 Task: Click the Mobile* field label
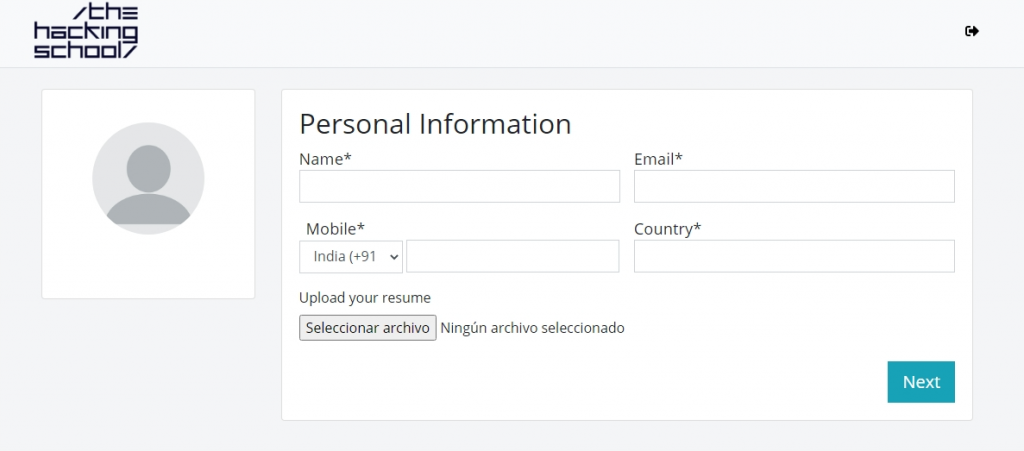(335, 229)
